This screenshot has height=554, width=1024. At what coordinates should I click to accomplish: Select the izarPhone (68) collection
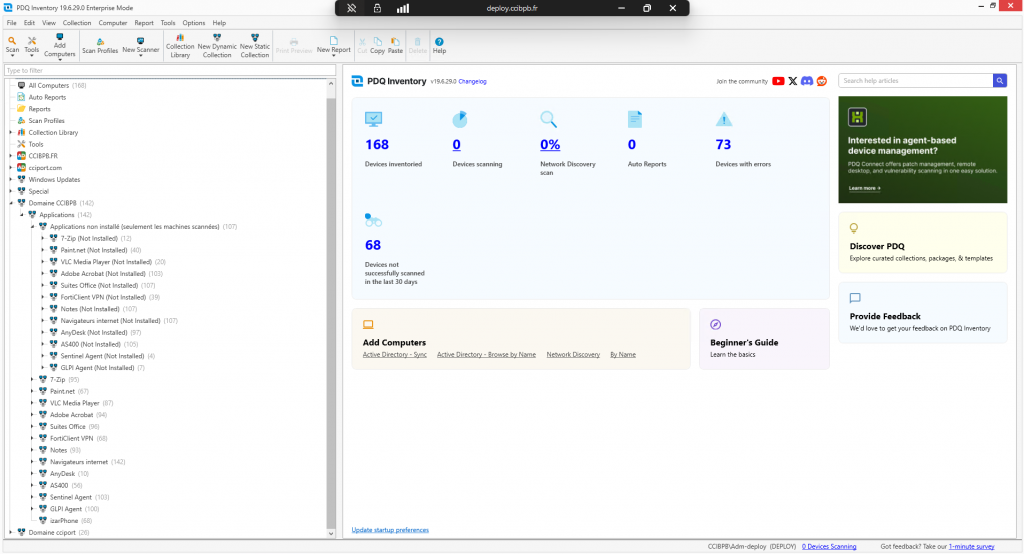(65, 521)
